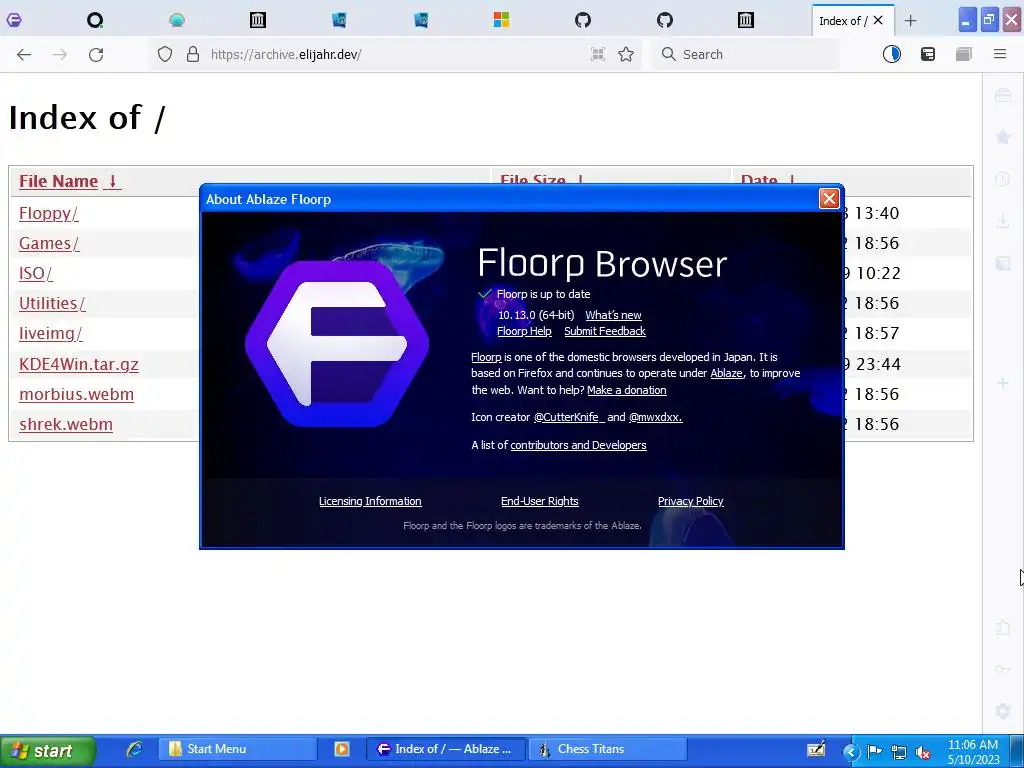Click the QR code icon in the URL bar
Viewport: 1024px width, 768px height.
(x=598, y=54)
